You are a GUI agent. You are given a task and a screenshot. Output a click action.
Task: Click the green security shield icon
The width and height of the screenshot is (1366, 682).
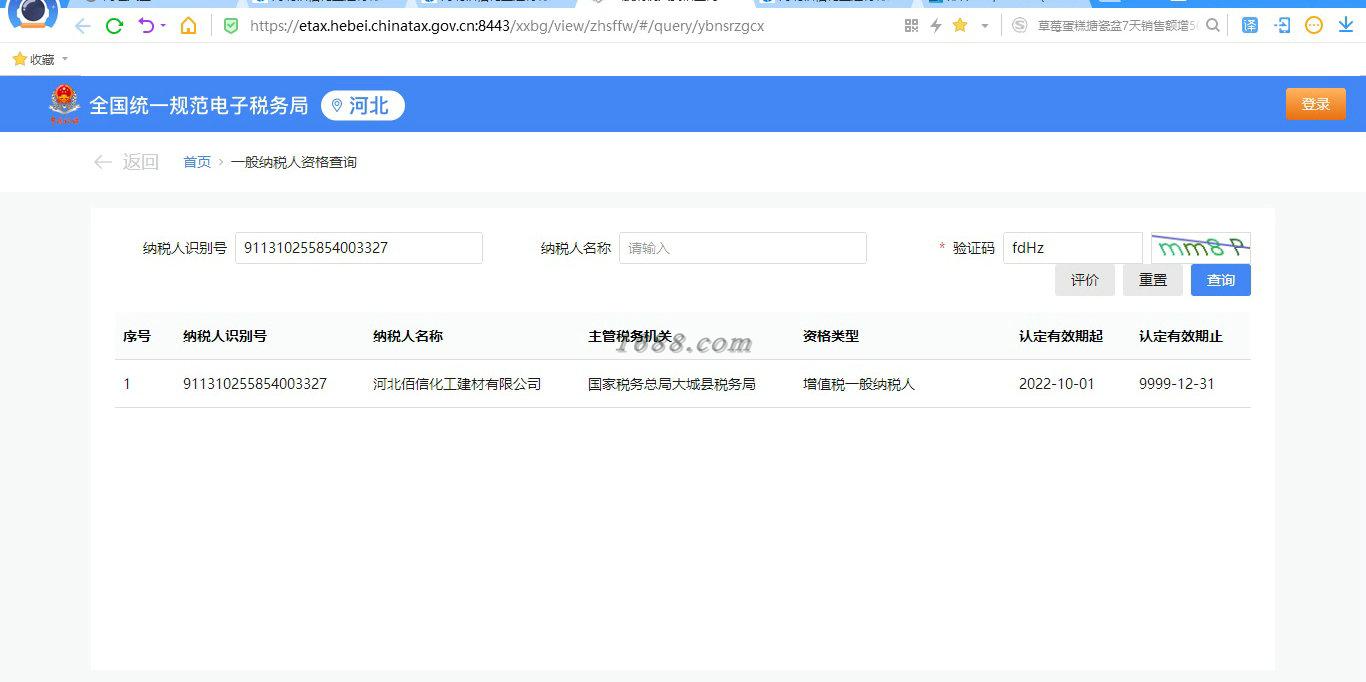[x=231, y=26]
